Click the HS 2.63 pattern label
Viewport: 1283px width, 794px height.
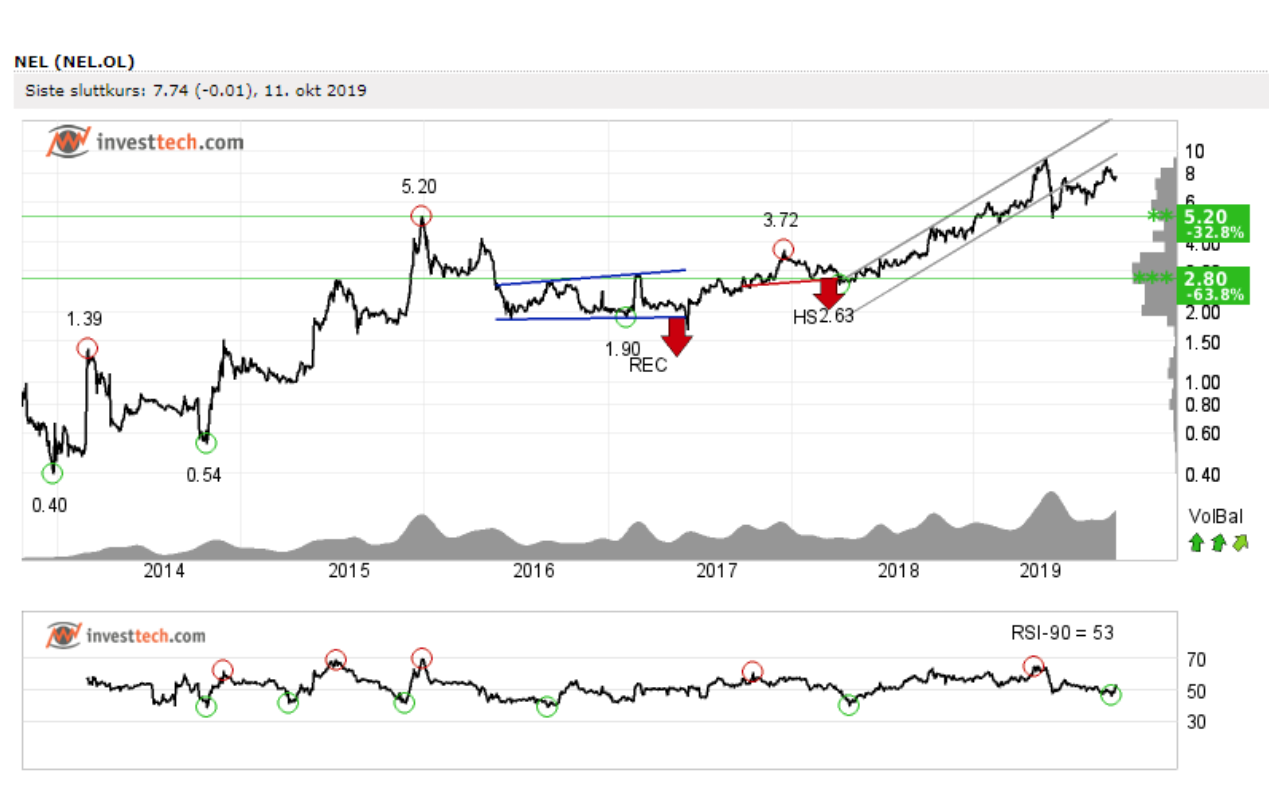[825, 318]
